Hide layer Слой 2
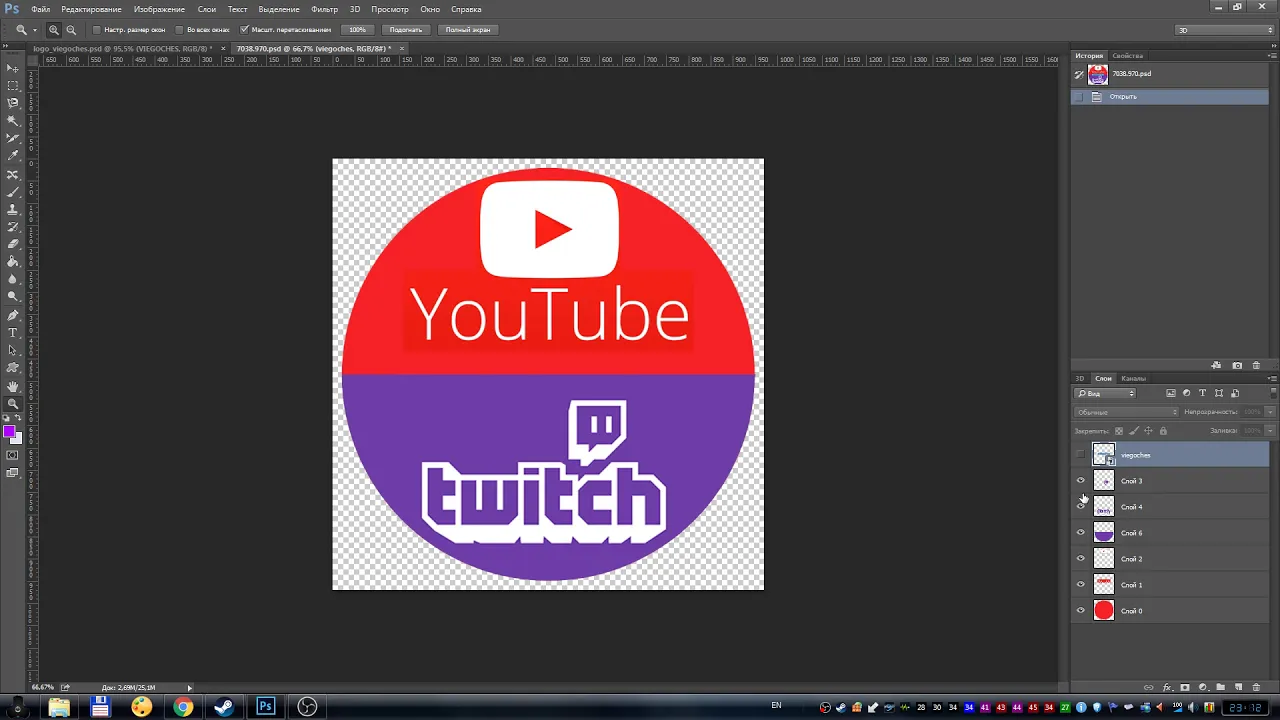The image size is (1280, 720). [1080, 559]
